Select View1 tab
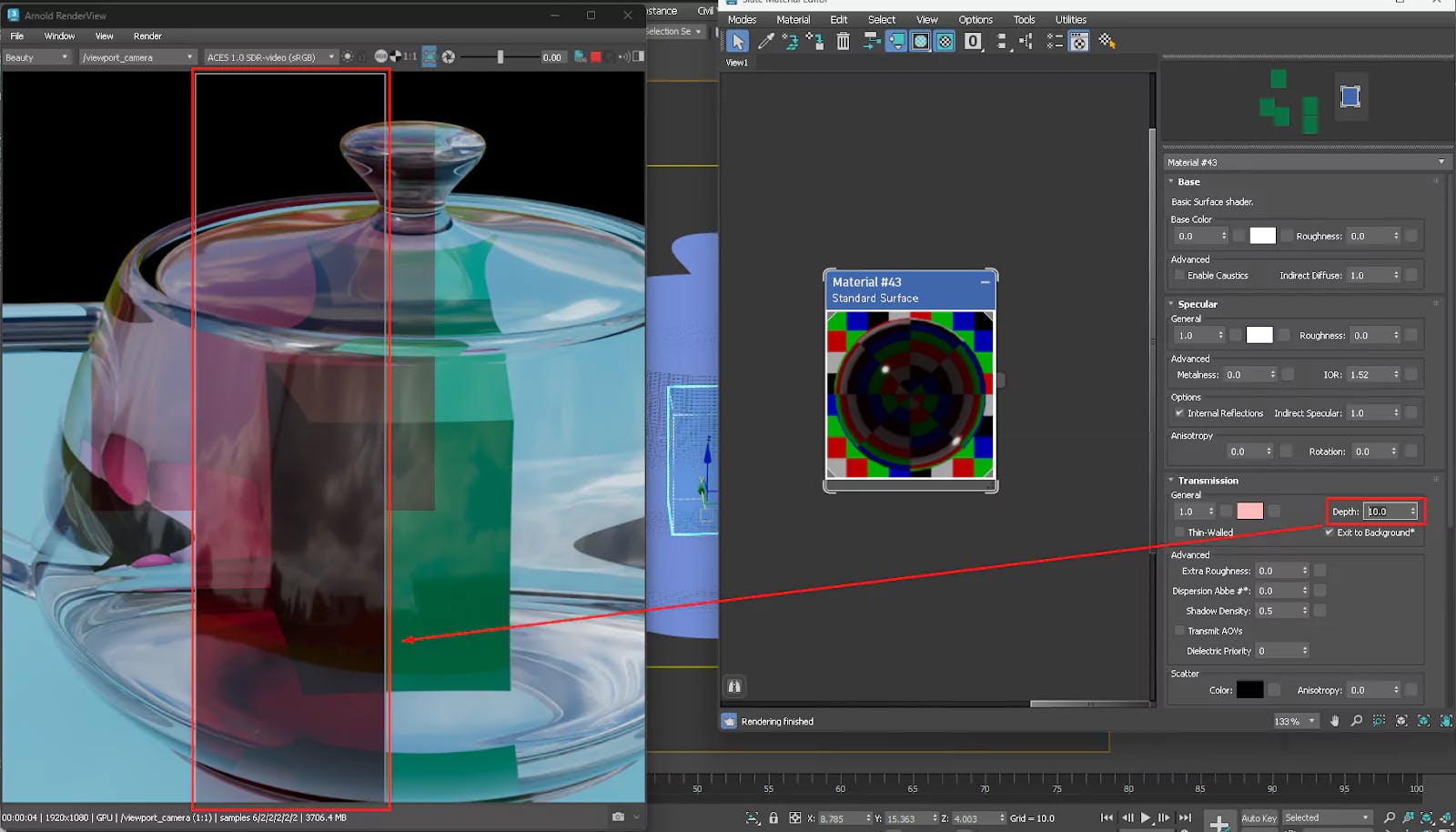The image size is (1456, 832). tap(736, 63)
